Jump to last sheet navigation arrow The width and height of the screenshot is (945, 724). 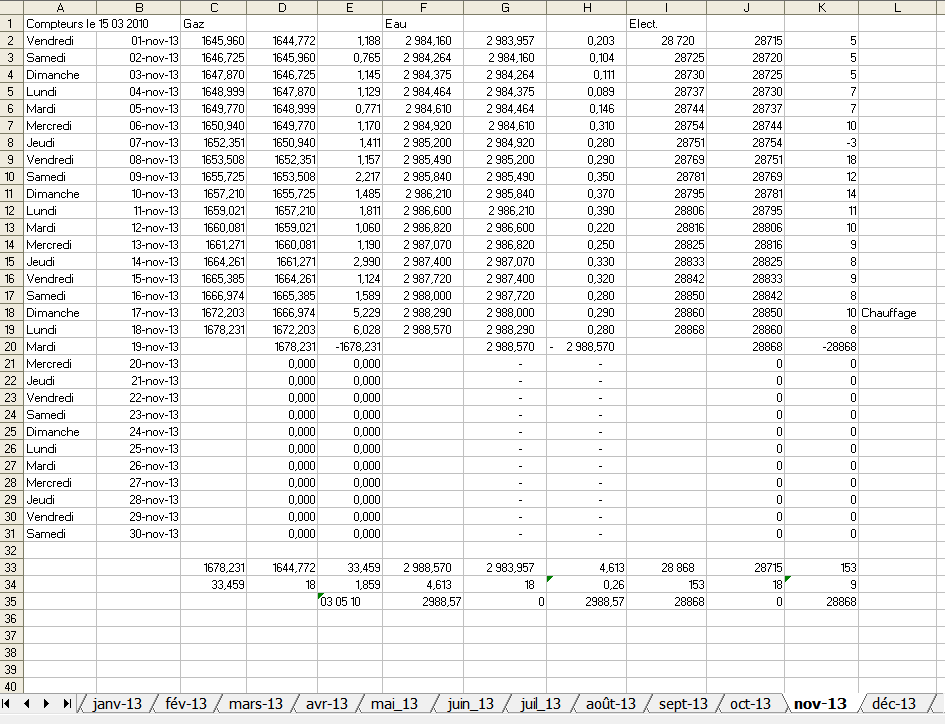click(x=67, y=704)
